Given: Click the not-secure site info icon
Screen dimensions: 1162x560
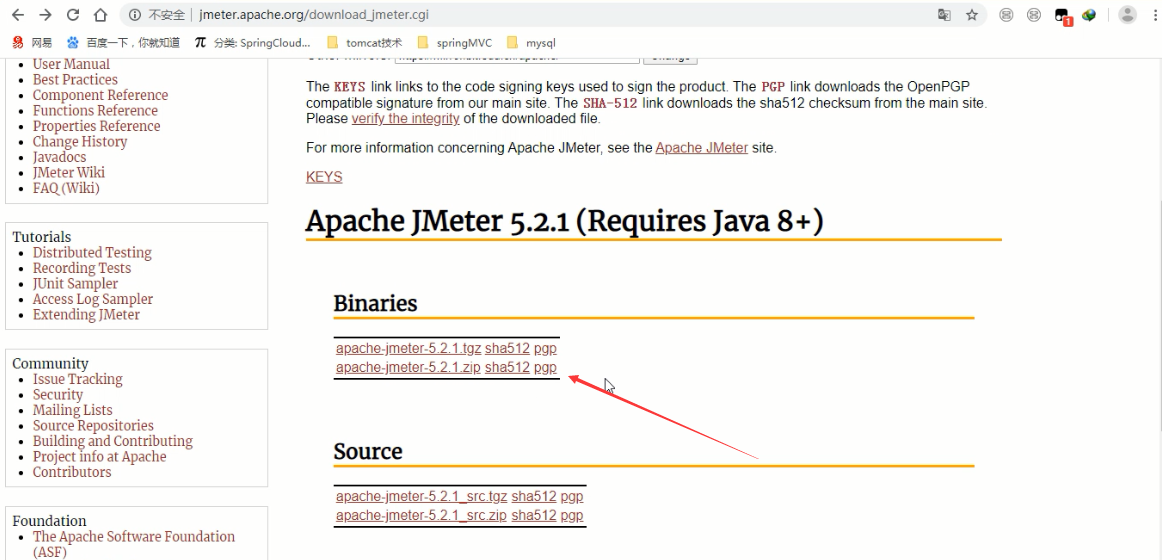Looking at the screenshot, I should pos(134,15).
